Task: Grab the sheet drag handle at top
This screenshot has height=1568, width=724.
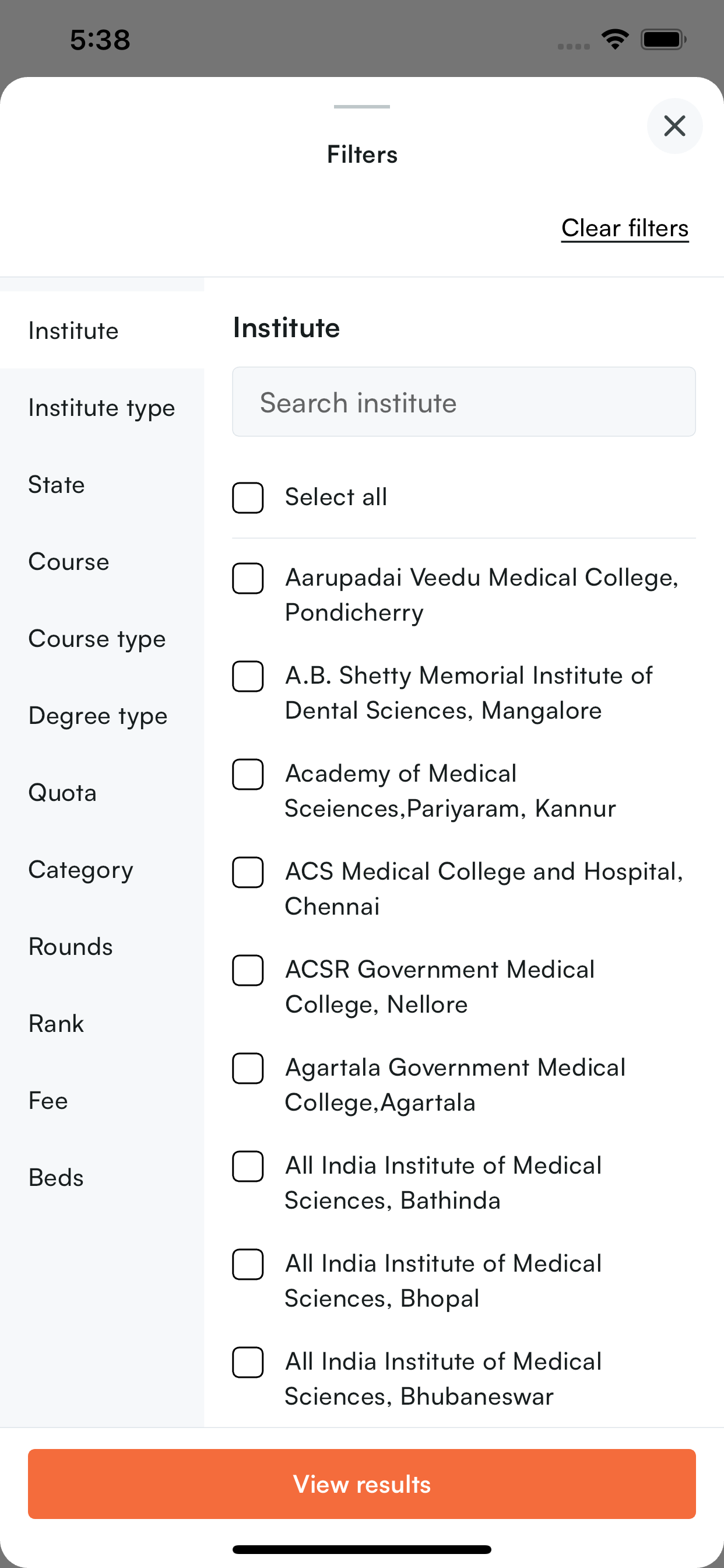Action: pyautogui.click(x=361, y=107)
